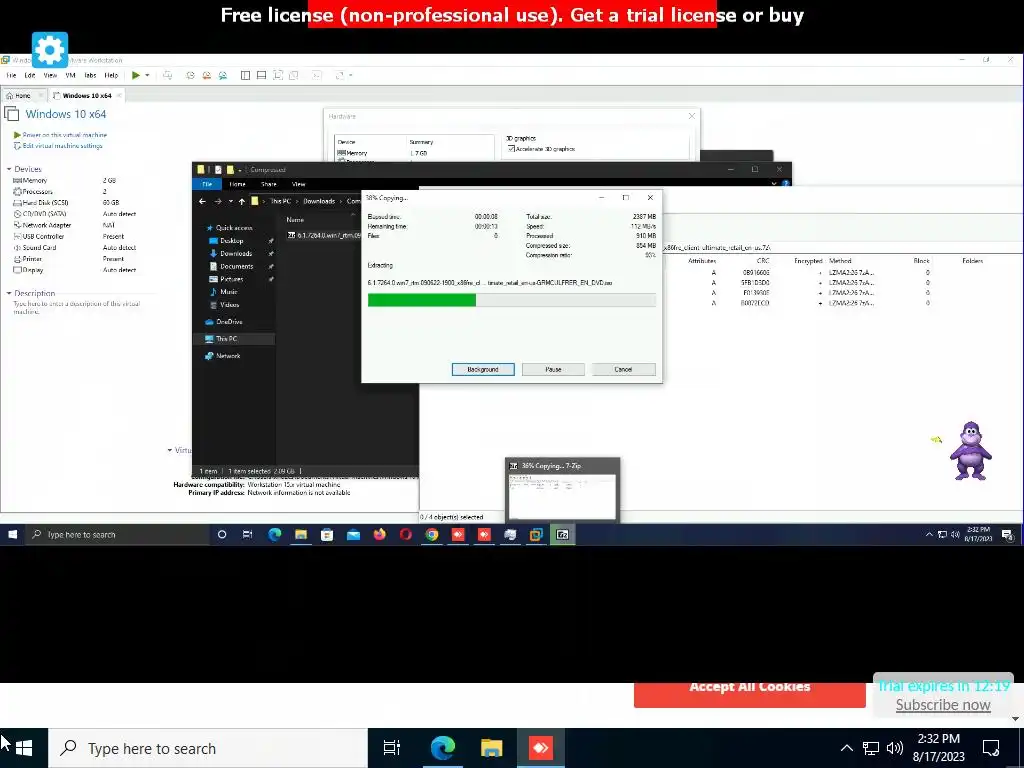The image size is (1024, 768).
Task: Select the Sound Card device row
Action: pyautogui.click(x=74, y=248)
